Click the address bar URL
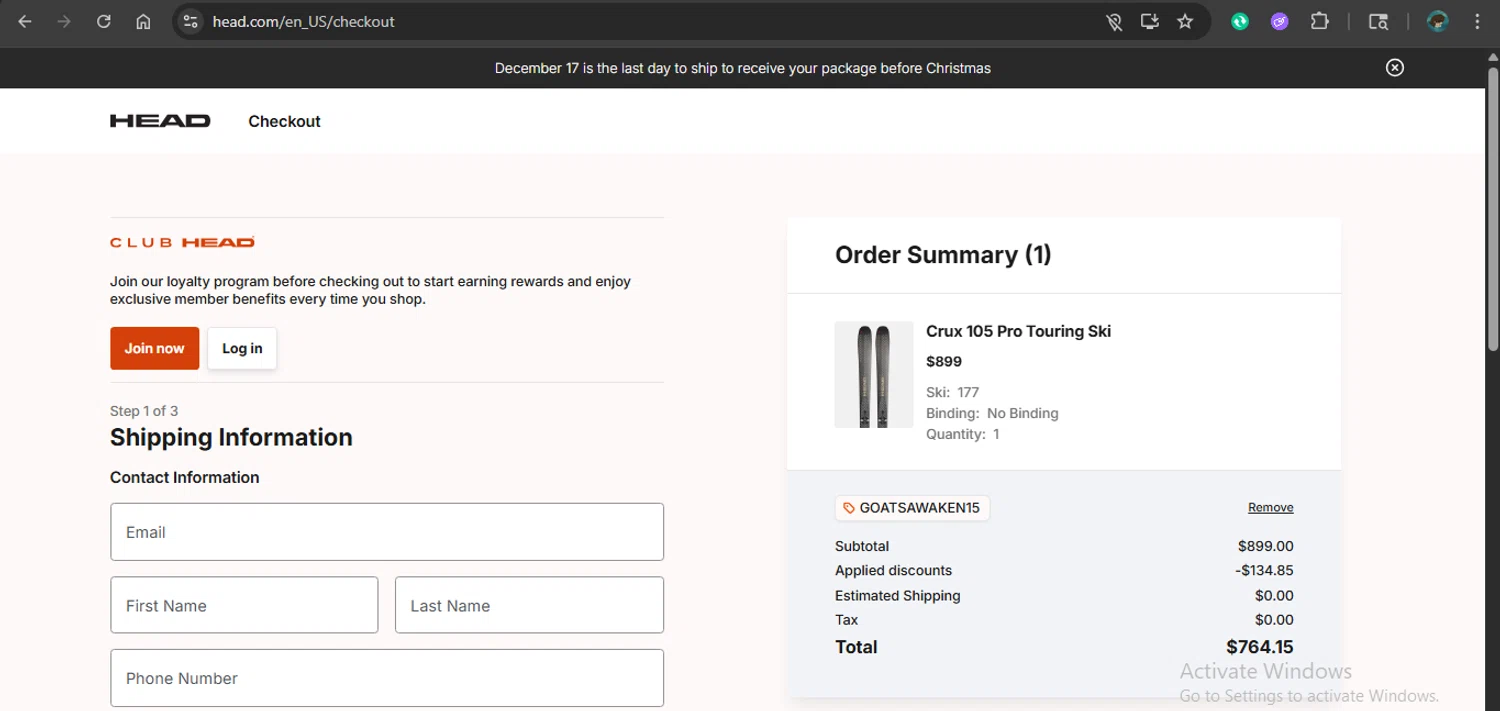Image resolution: width=1500 pixels, height=711 pixels. (x=303, y=21)
